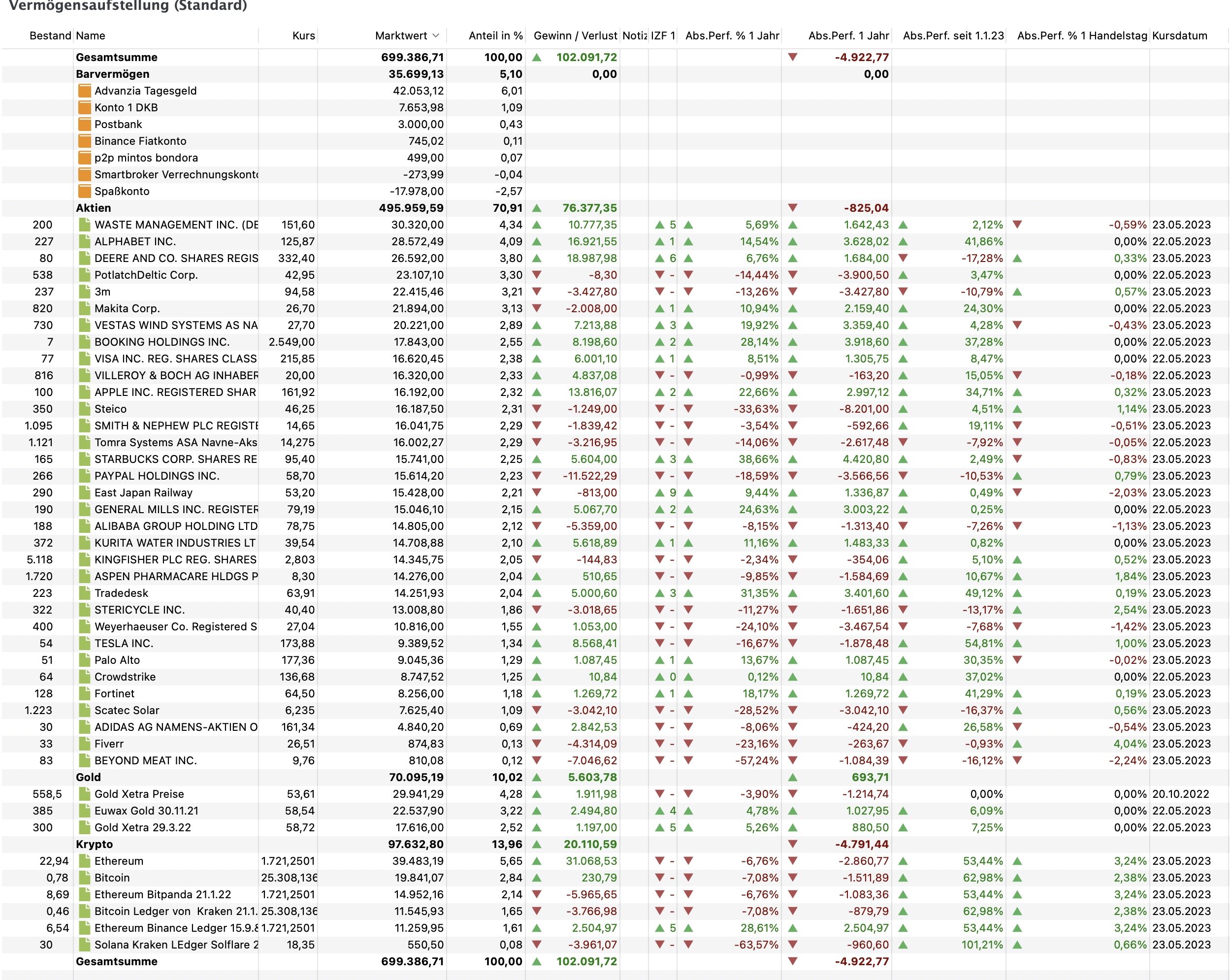Click the green icon beside Fiverr
The image size is (1230, 980).
point(84,744)
